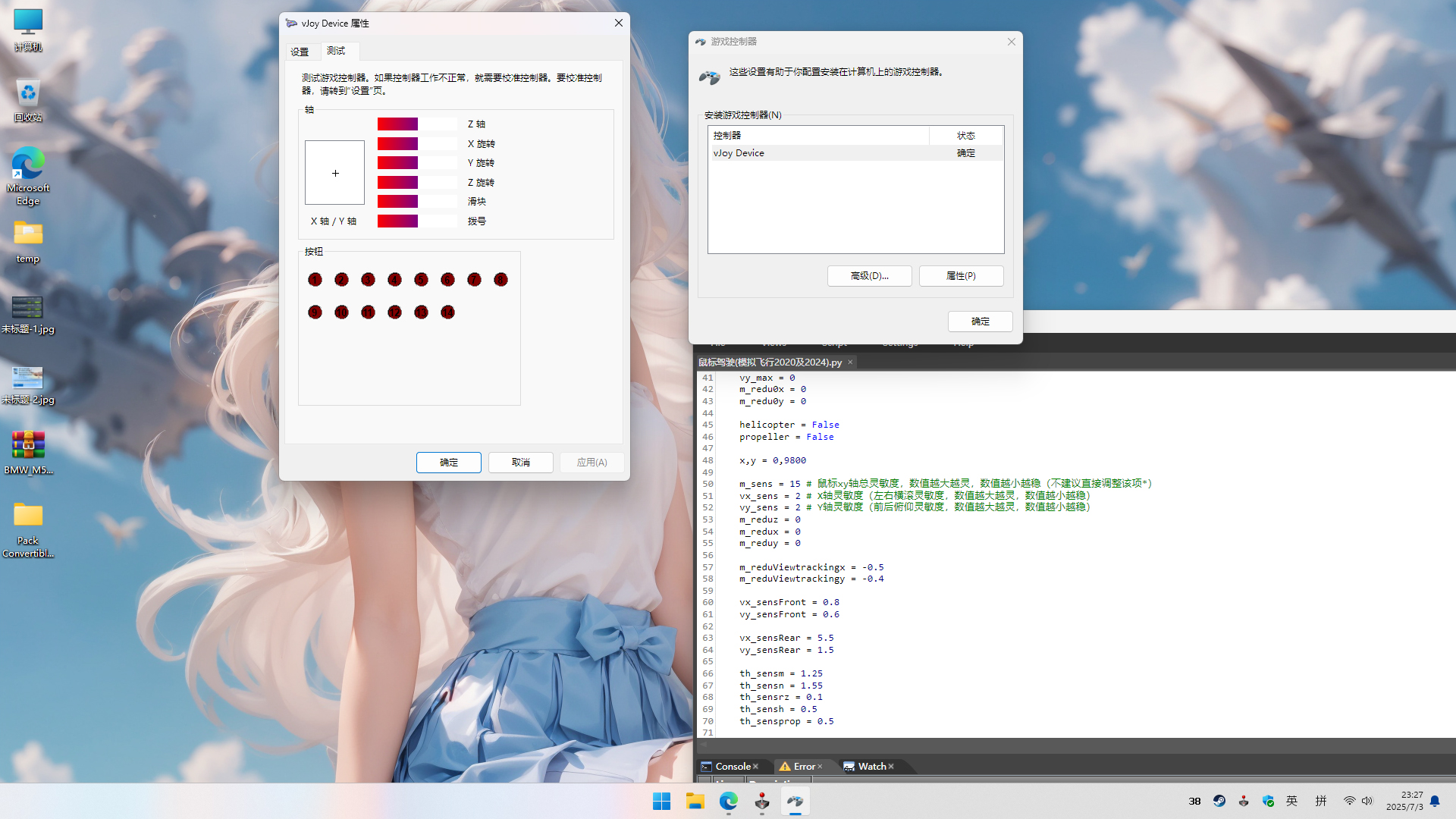
Task: Click the Z 轴 axis bar
Action: (417, 124)
